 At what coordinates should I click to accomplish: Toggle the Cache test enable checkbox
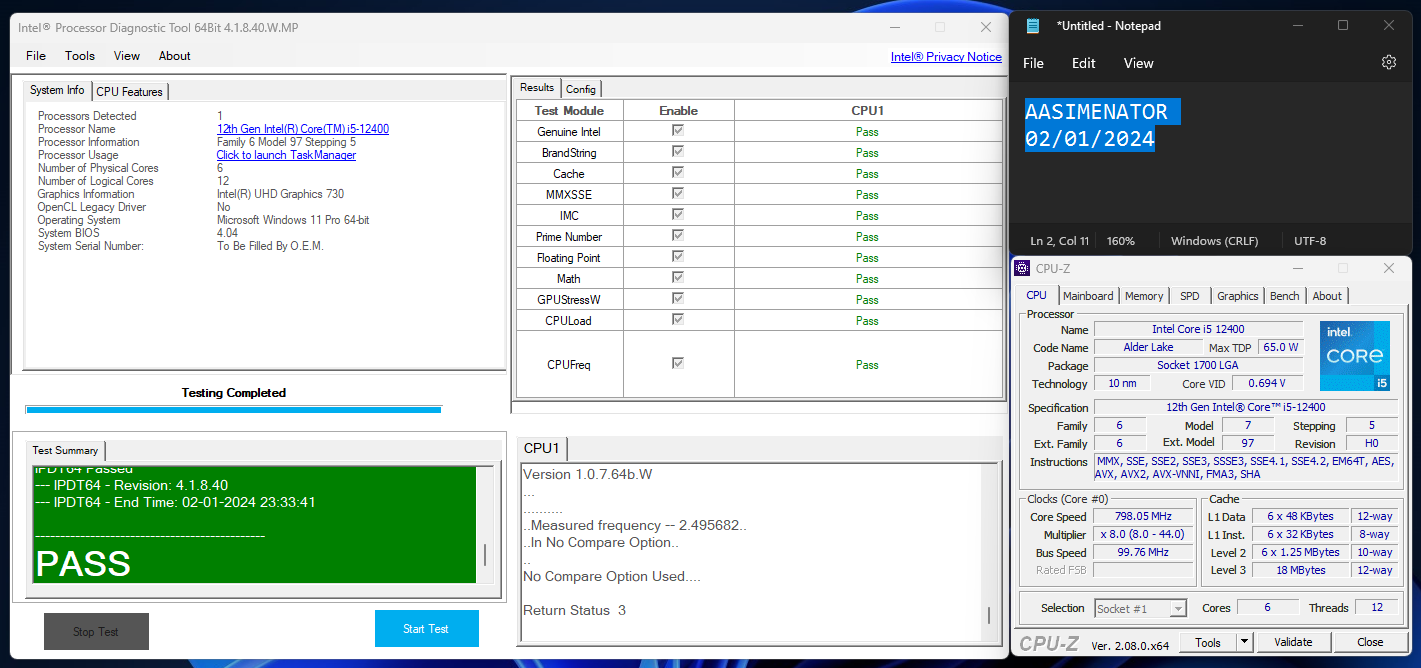coord(678,173)
